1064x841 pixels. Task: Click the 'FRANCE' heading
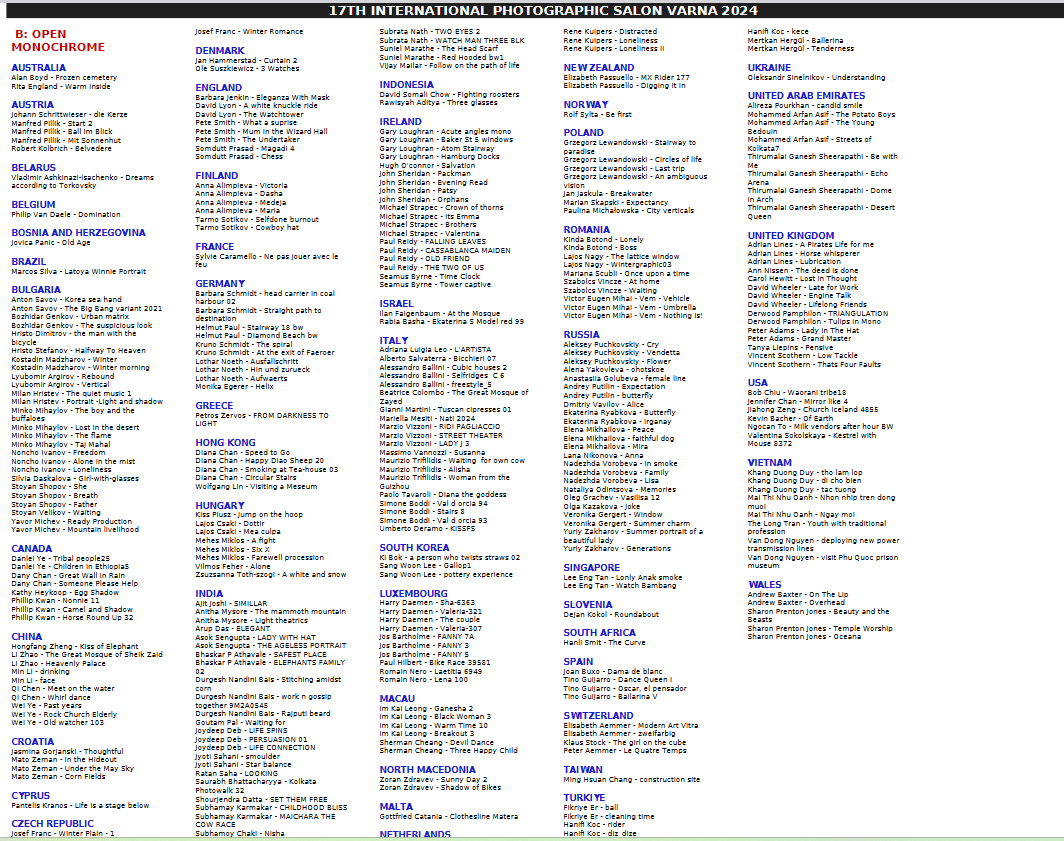214,247
